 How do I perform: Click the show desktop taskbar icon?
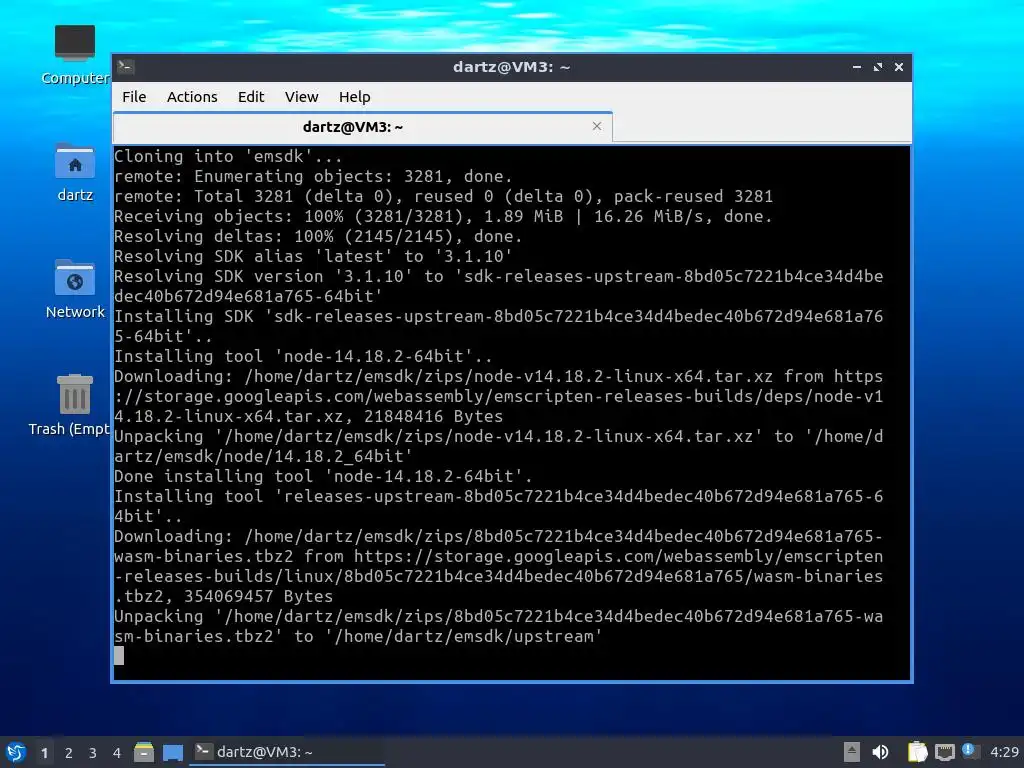172,752
